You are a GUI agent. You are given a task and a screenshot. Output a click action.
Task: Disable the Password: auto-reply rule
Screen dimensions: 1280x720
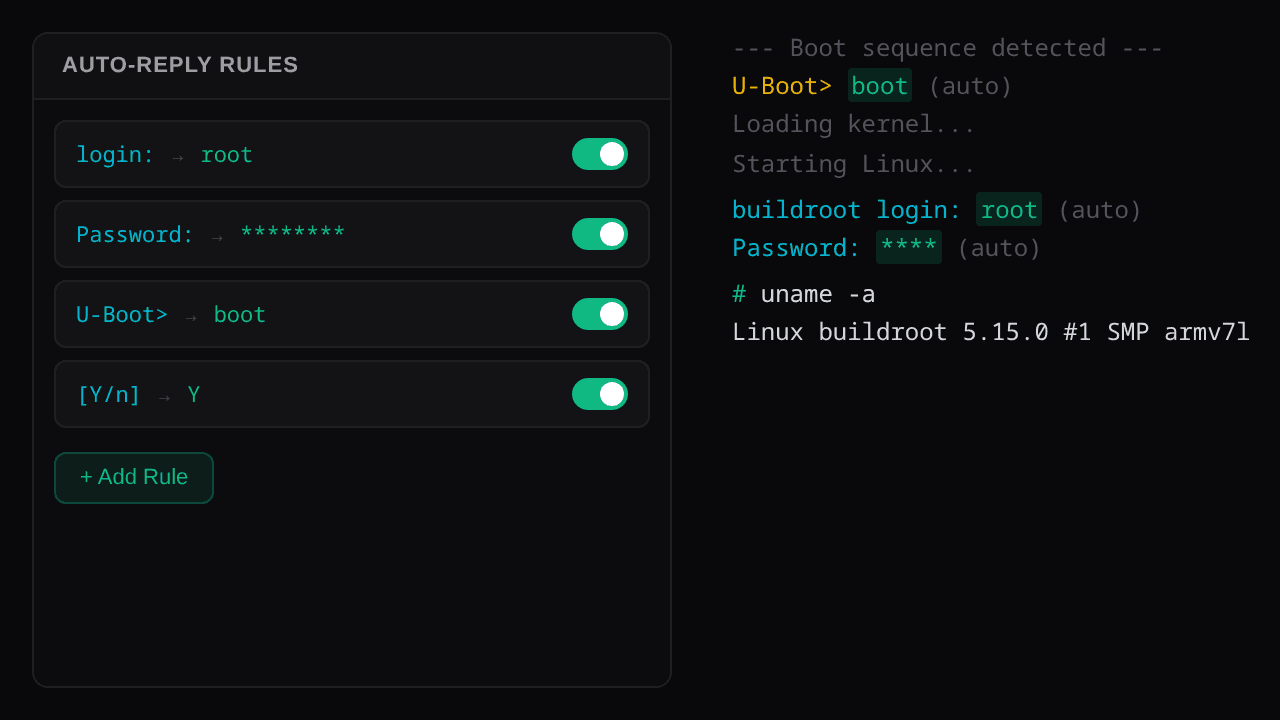(x=599, y=234)
